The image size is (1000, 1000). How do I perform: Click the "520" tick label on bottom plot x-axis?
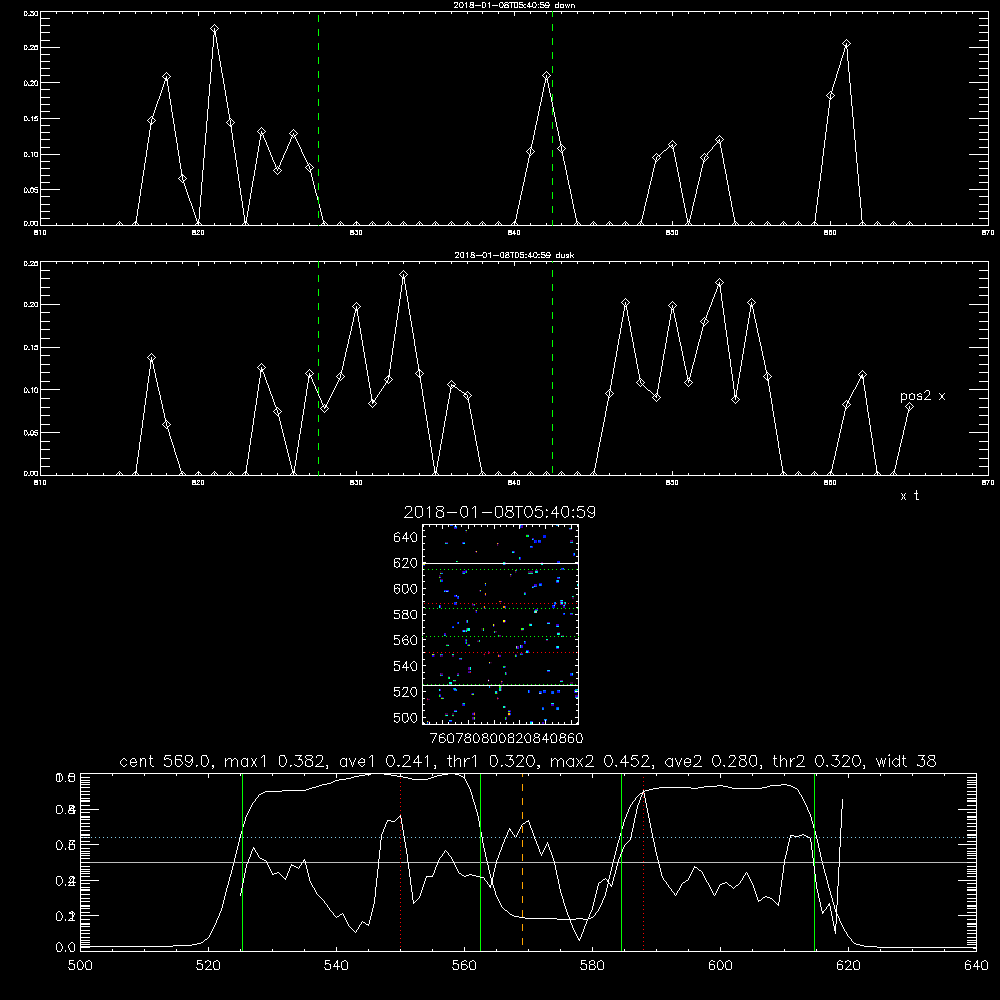208,966
